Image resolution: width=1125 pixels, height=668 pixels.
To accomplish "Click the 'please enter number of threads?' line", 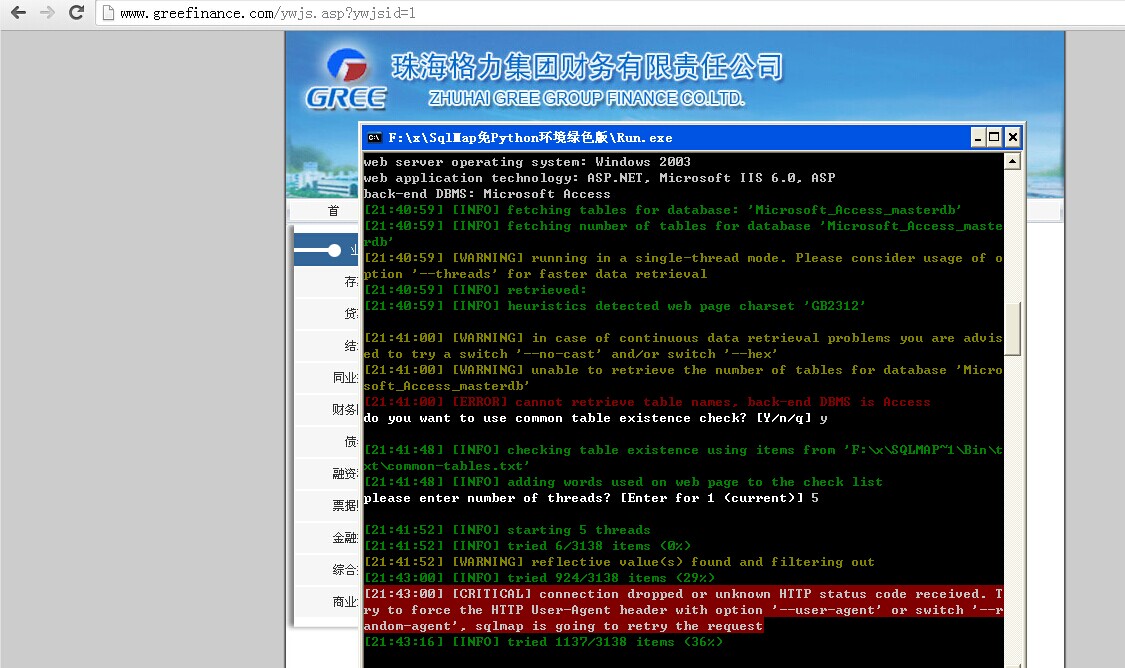I will click(x=591, y=498).
